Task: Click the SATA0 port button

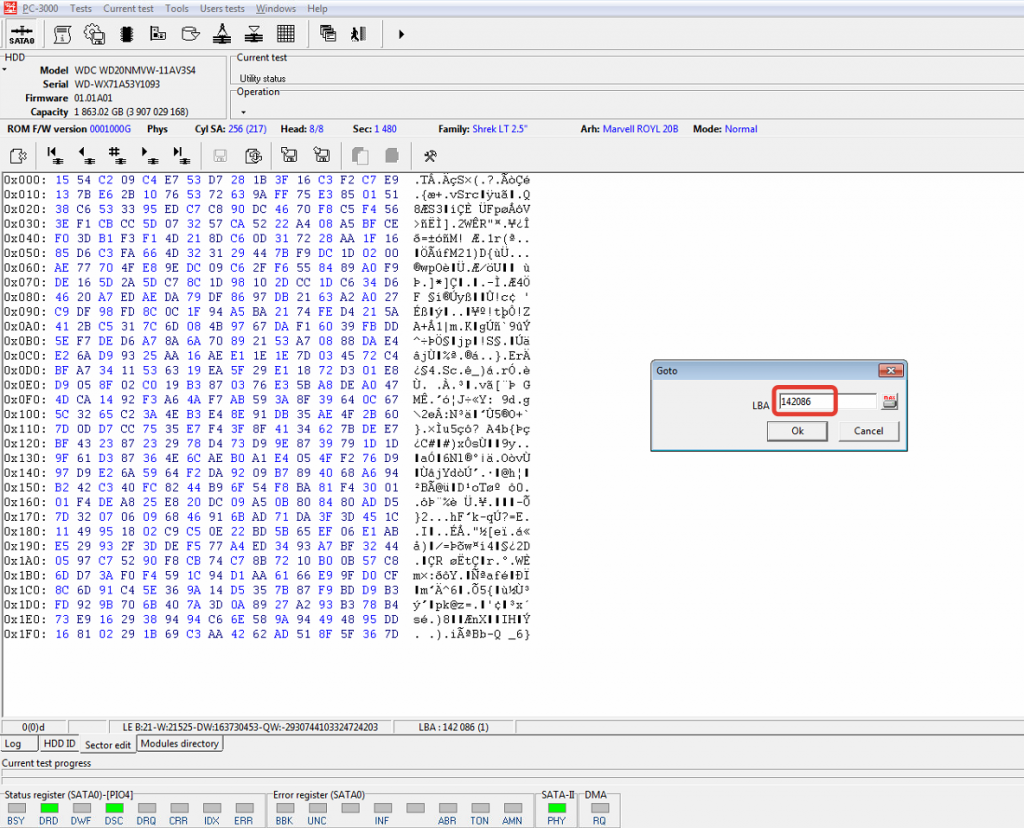Action: coord(22,34)
